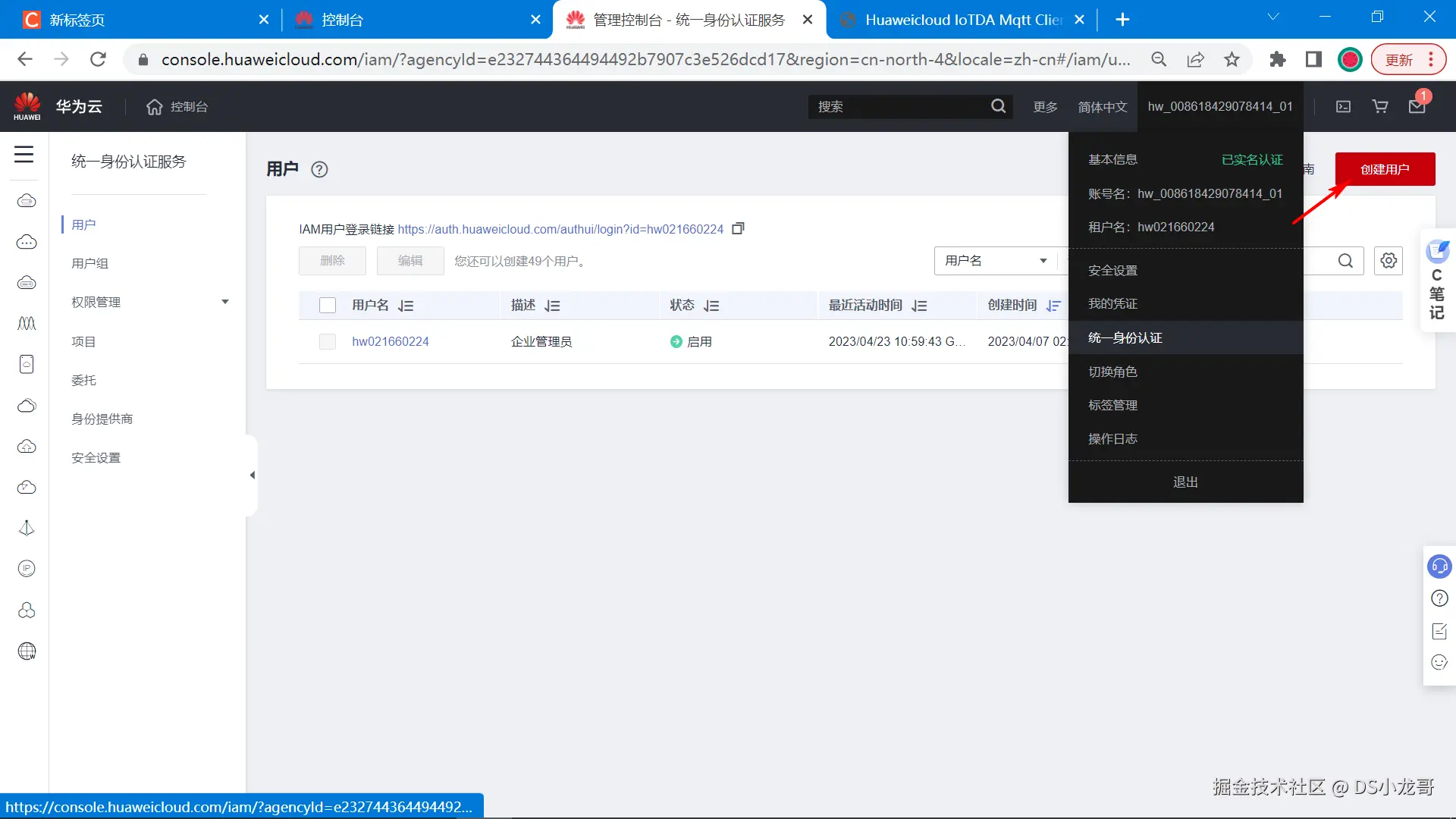Click the help question mark beside 用户

coord(319,169)
